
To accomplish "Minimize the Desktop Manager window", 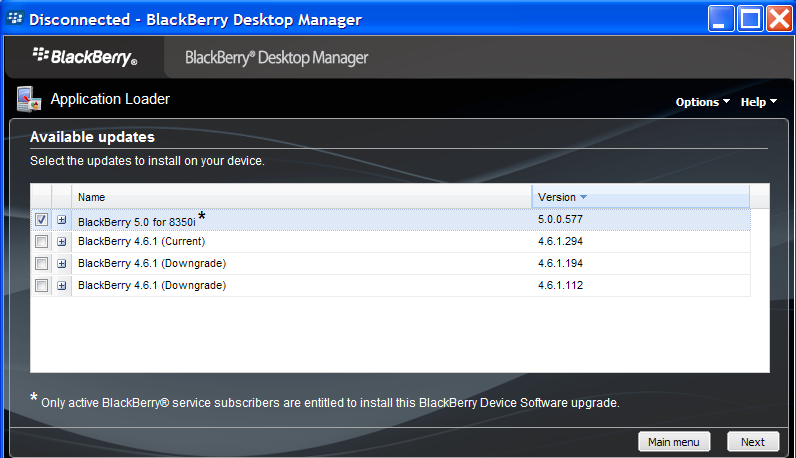I will pos(721,19).
